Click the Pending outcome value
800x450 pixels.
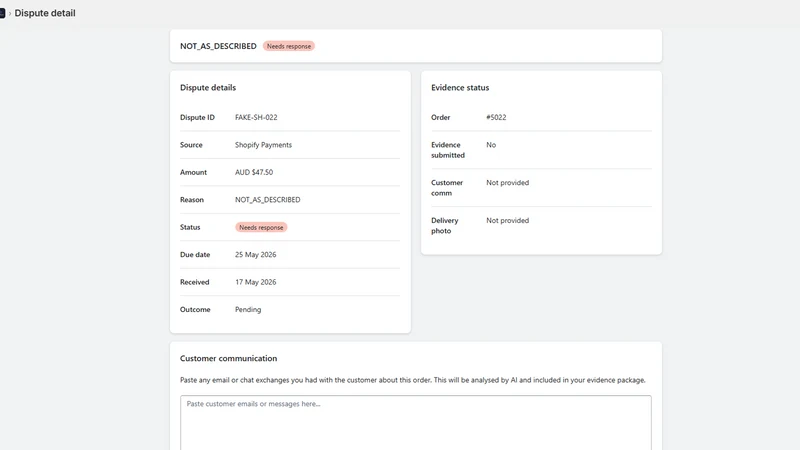[247, 310]
